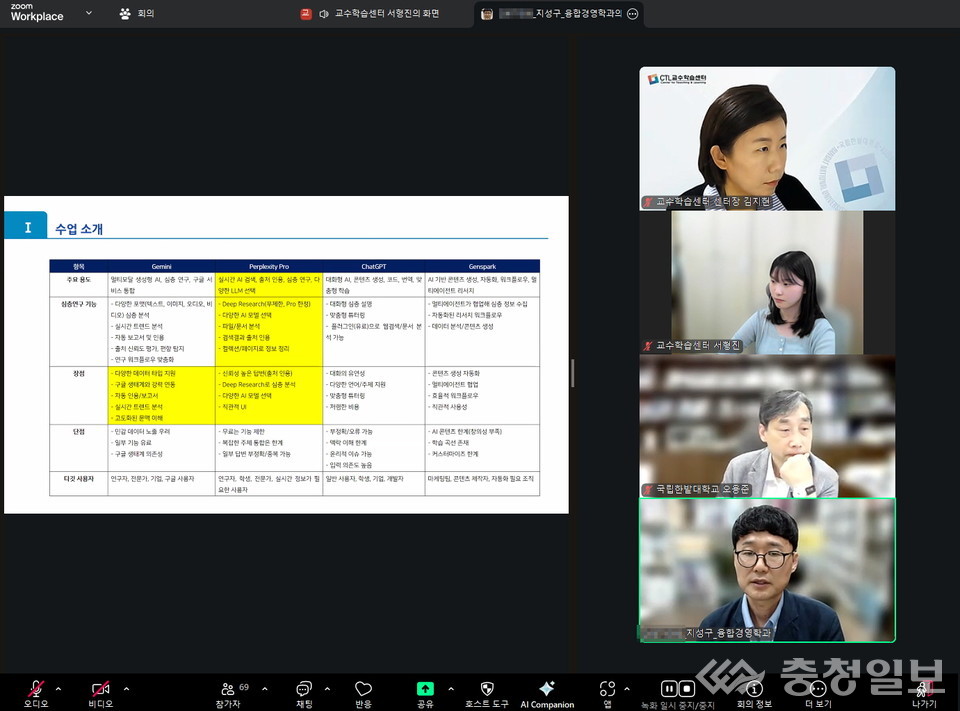
Task: Show 회의 정보 (meeting info)
Action: pos(755,690)
